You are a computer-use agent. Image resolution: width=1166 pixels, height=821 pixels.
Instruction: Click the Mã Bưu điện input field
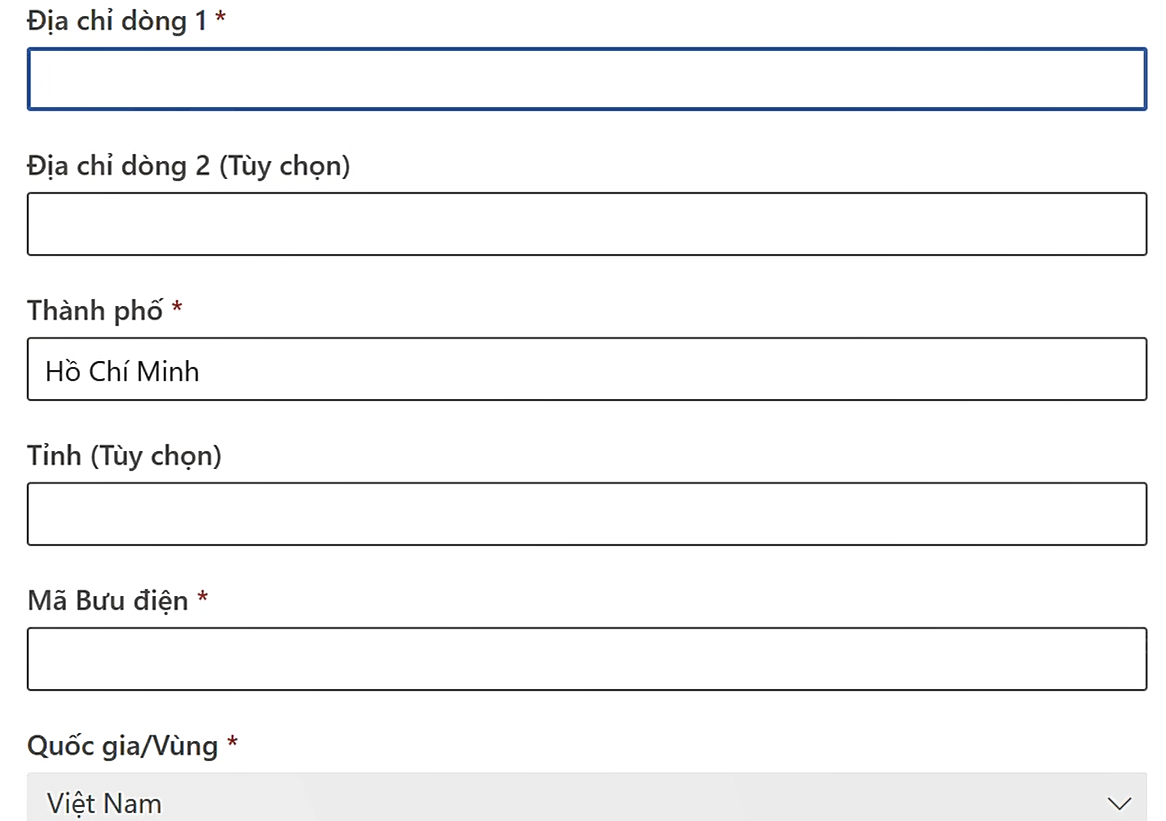pyautogui.click(x=586, y=659)
